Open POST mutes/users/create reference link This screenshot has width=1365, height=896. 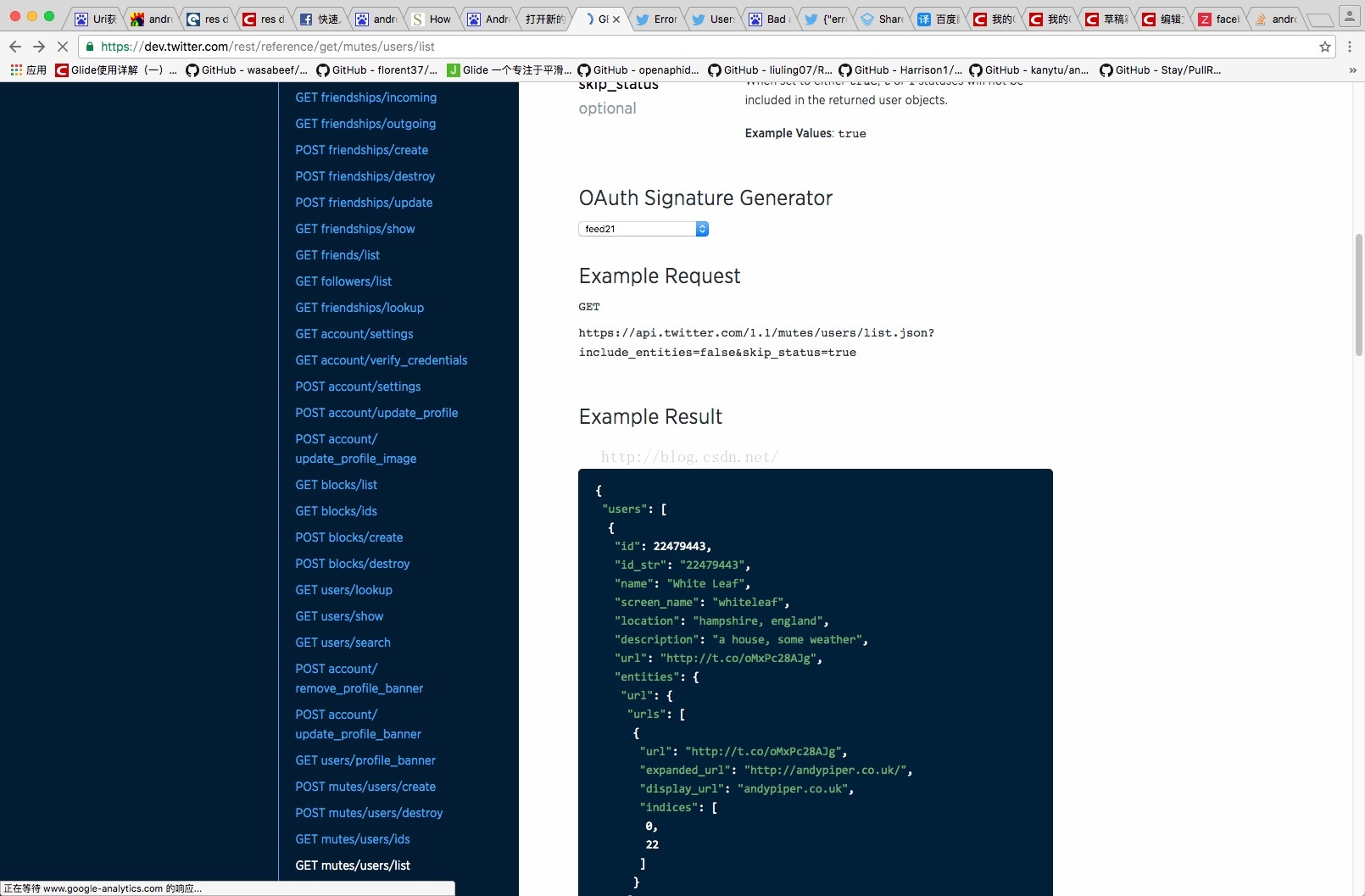point(365,787)
